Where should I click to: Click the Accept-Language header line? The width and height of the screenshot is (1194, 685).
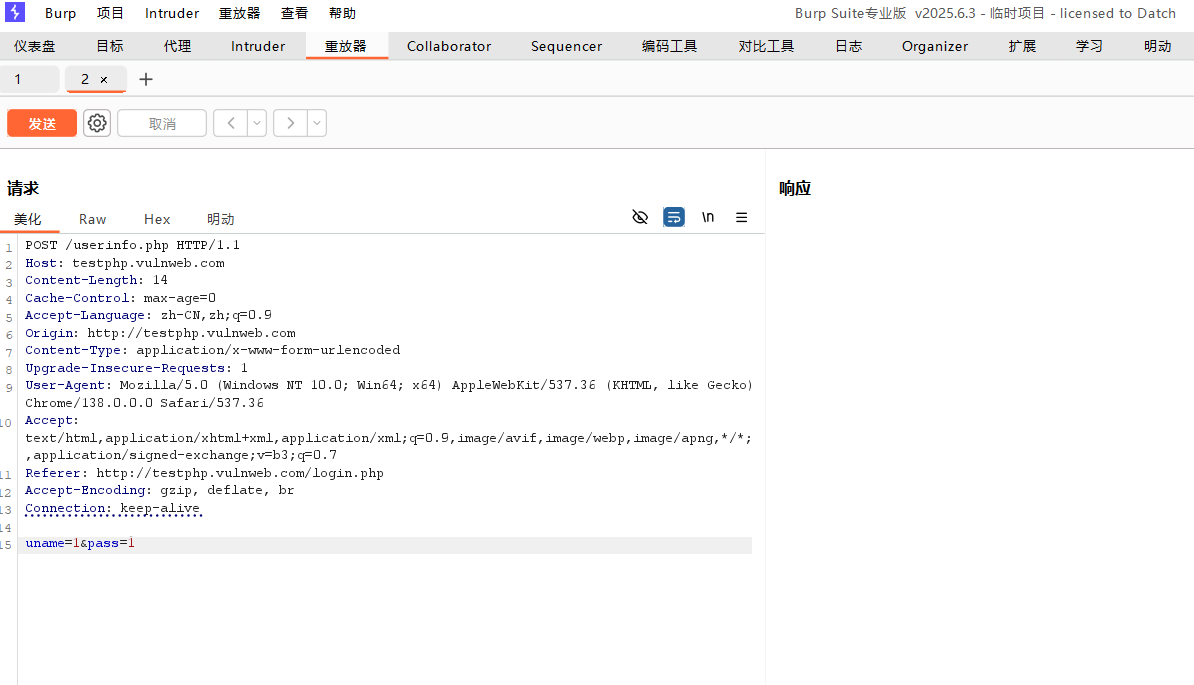tap(148, 315)
